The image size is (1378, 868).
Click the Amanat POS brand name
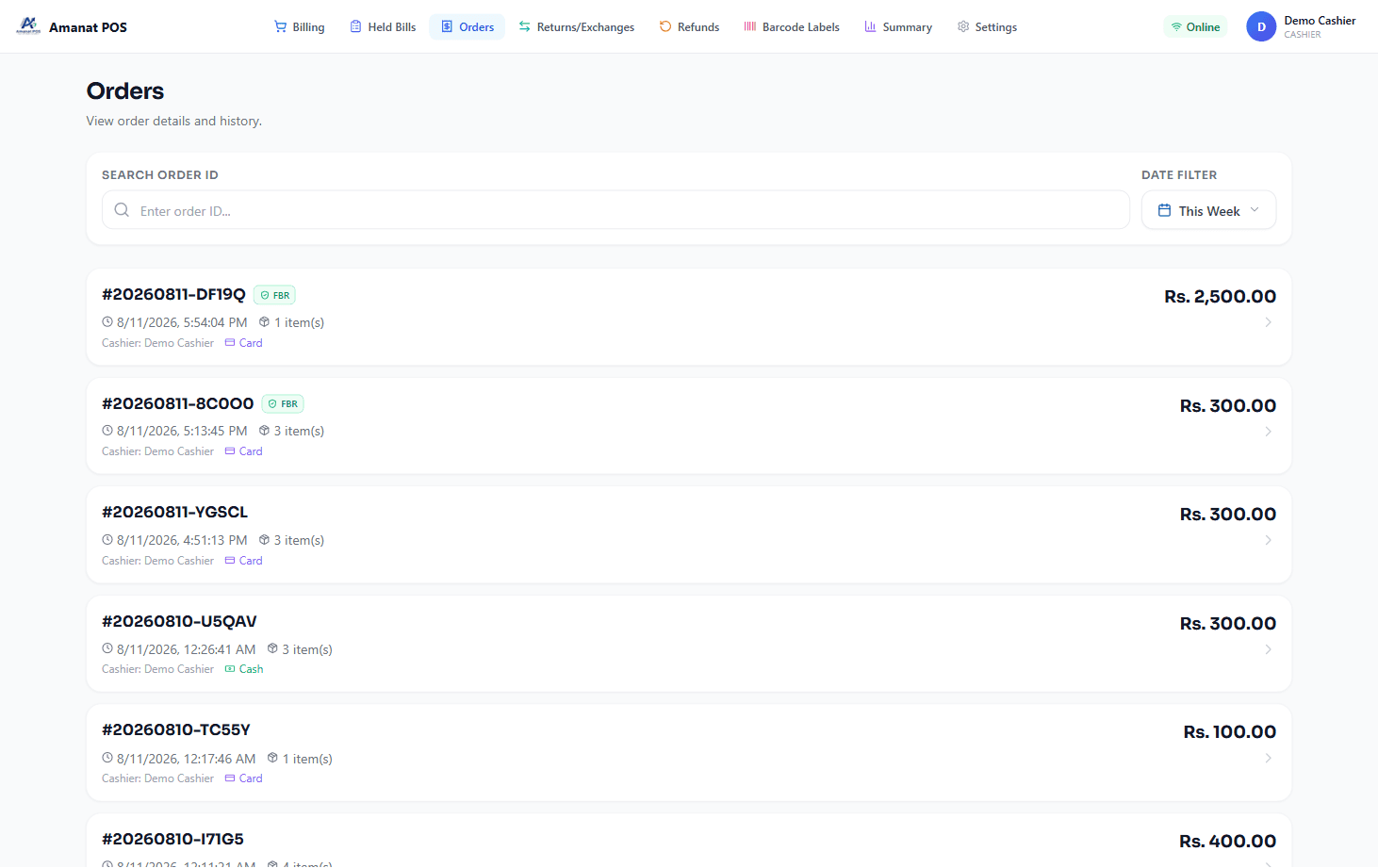coord(88,27)
